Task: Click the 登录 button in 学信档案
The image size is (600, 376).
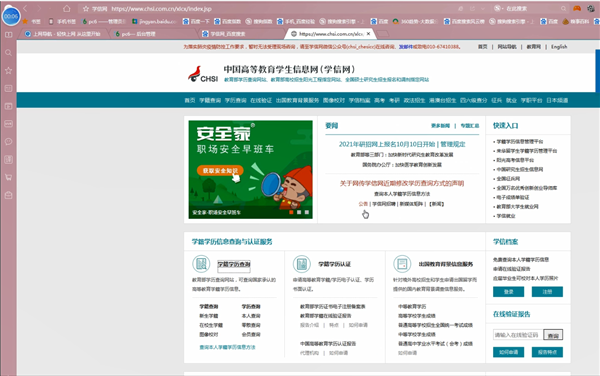Action: click(x=509, y=292)
